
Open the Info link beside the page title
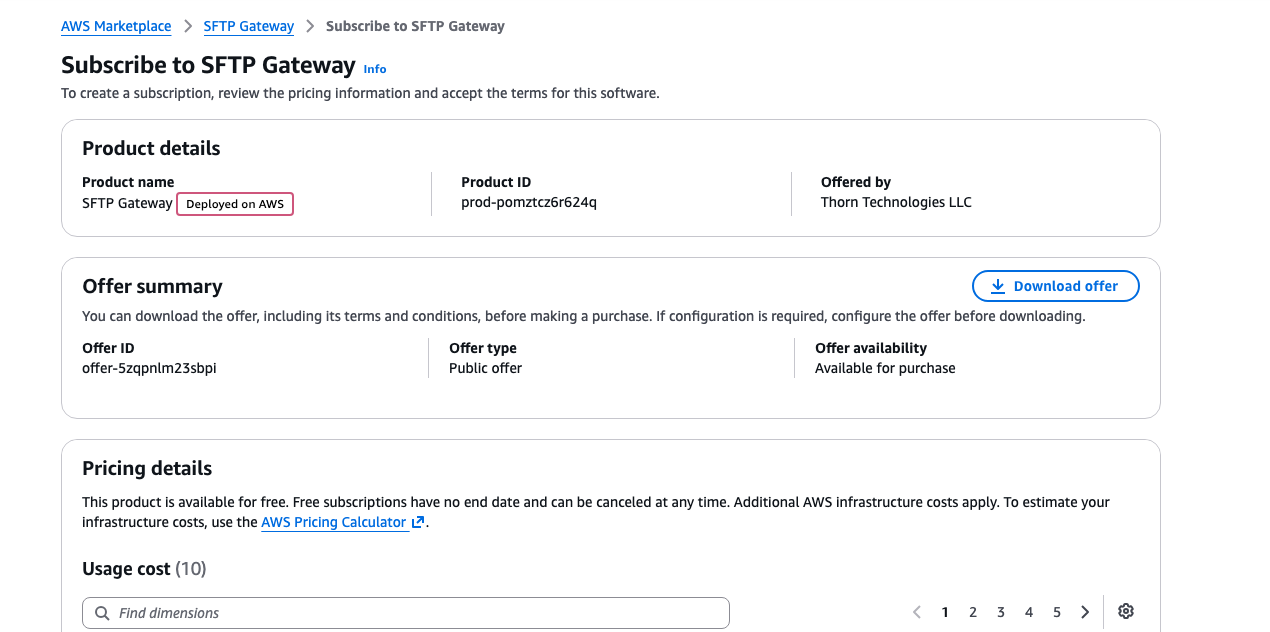coord(375,69)
